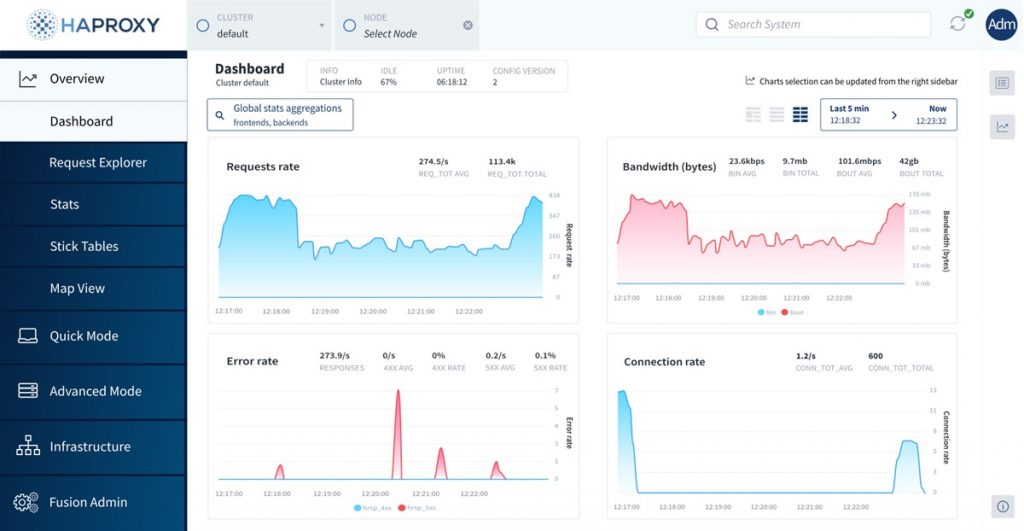Click the Global stats aggregations filter
Image resolution: width=1024 pixels, height=531 pixels.
click(280, 115)
